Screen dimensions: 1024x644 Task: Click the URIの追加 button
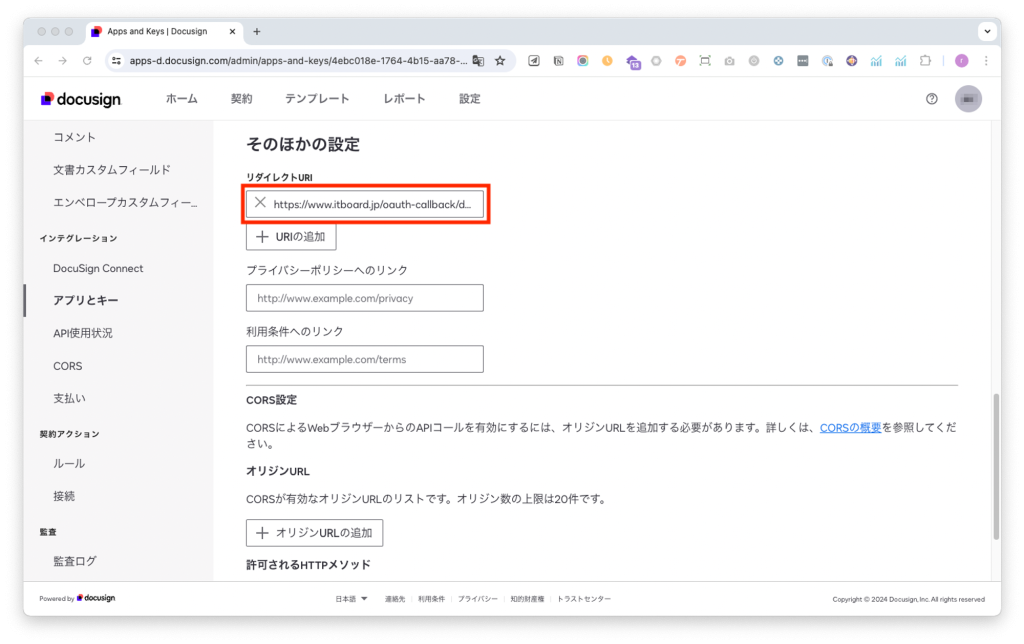[291, 237]
